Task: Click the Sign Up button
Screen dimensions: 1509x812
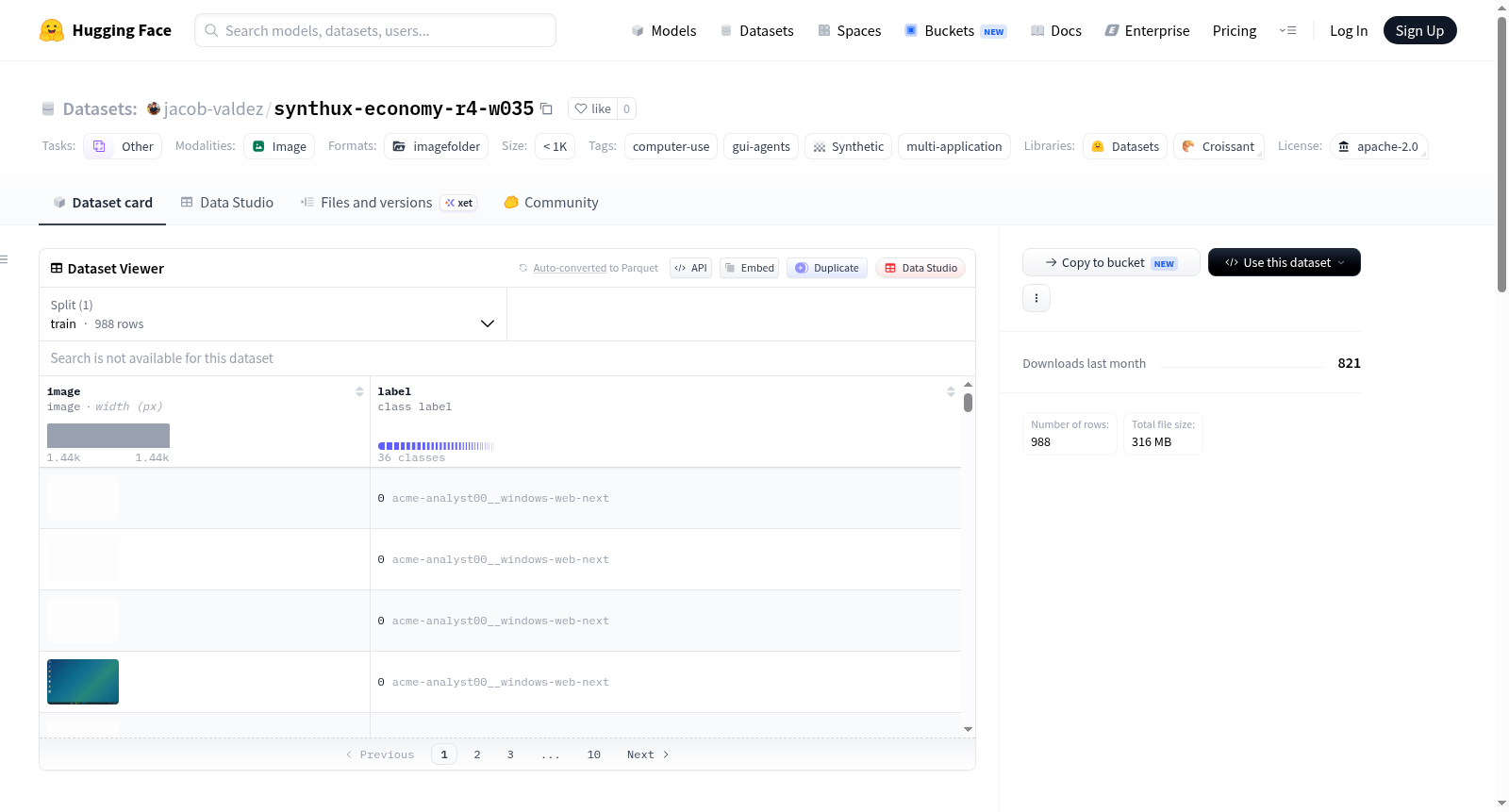Action: (x=1420, y=30)
